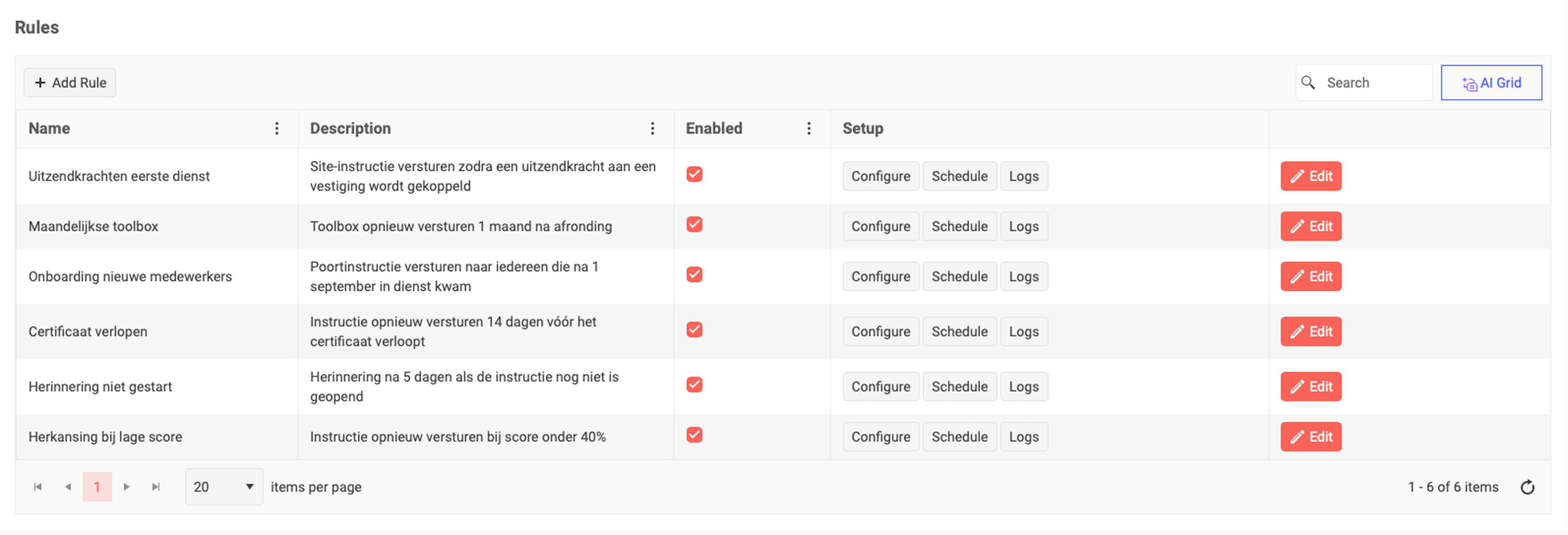Open the Description column options menu
The width and height of the screenshot is (1568, 535).
(652, 128)
